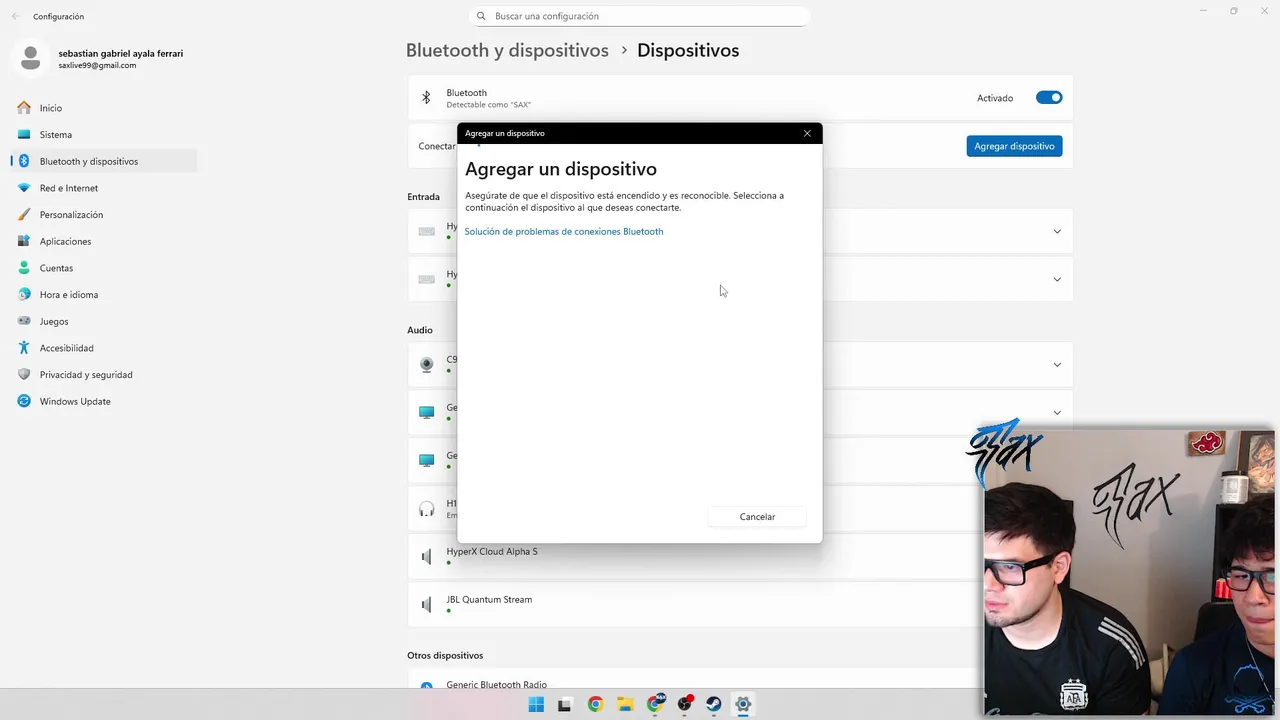Click the Audio section heading
Image resolution: width=1280 pixels, height=720 pixels.
click(420, 330)
